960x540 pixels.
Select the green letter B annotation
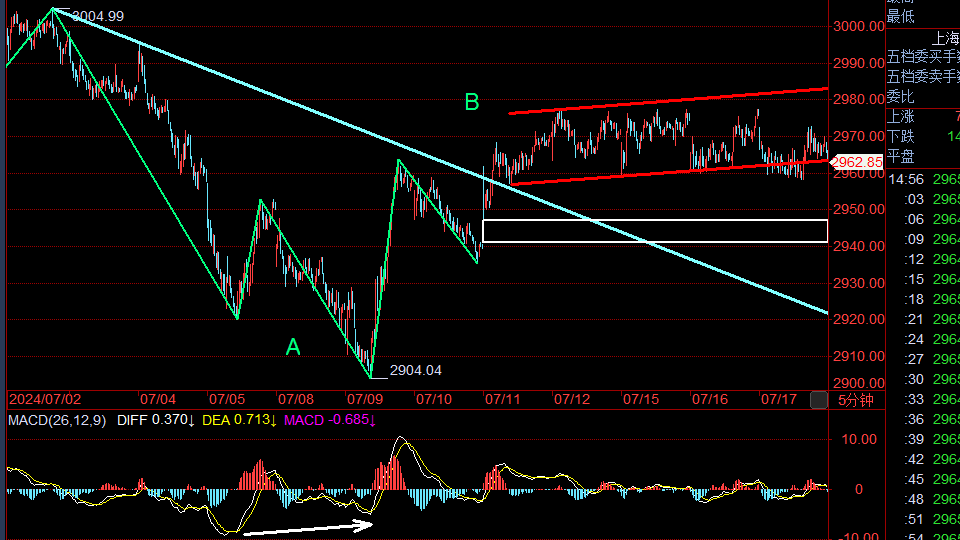click(x=472, y=102)
